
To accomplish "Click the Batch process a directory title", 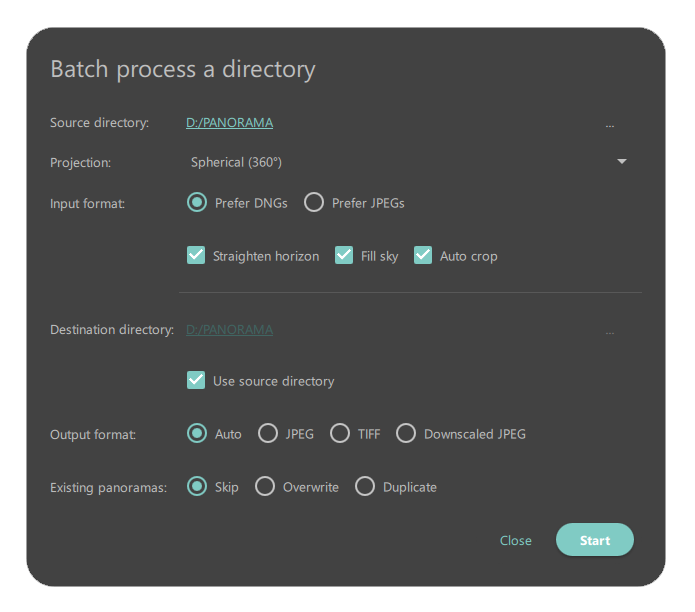I will 183,70.
